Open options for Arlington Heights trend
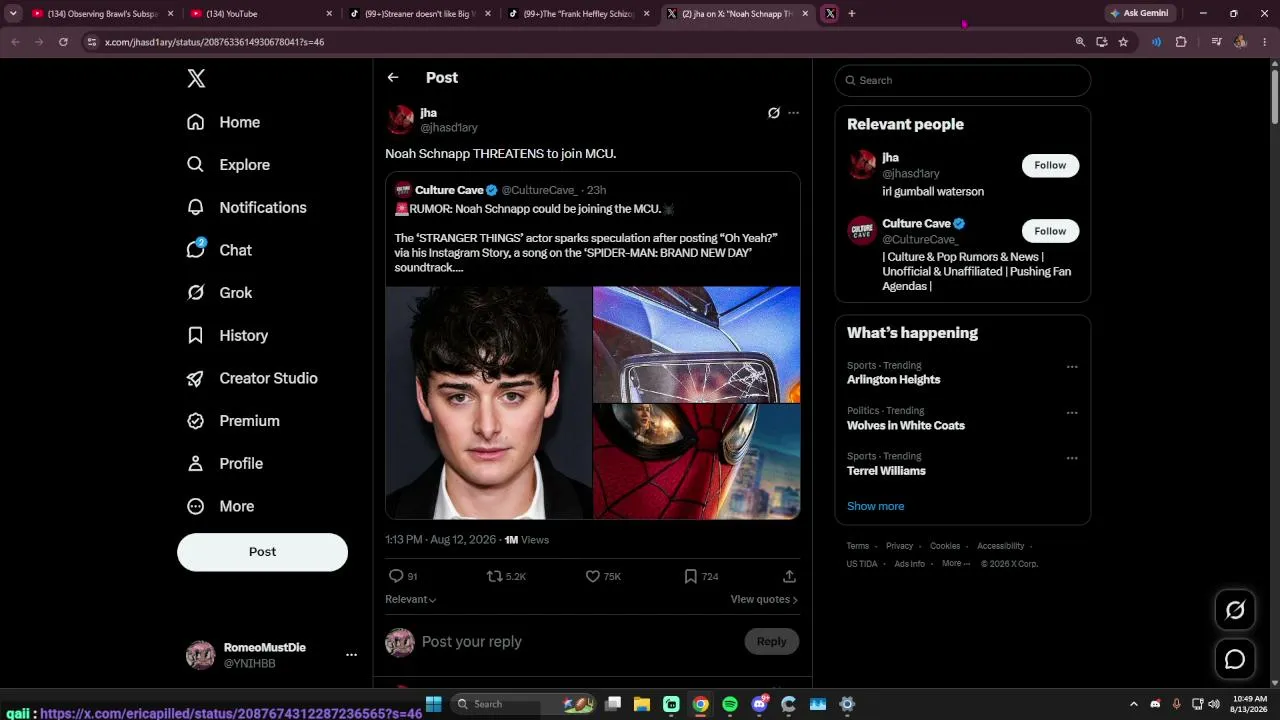 coord(1072,367)
